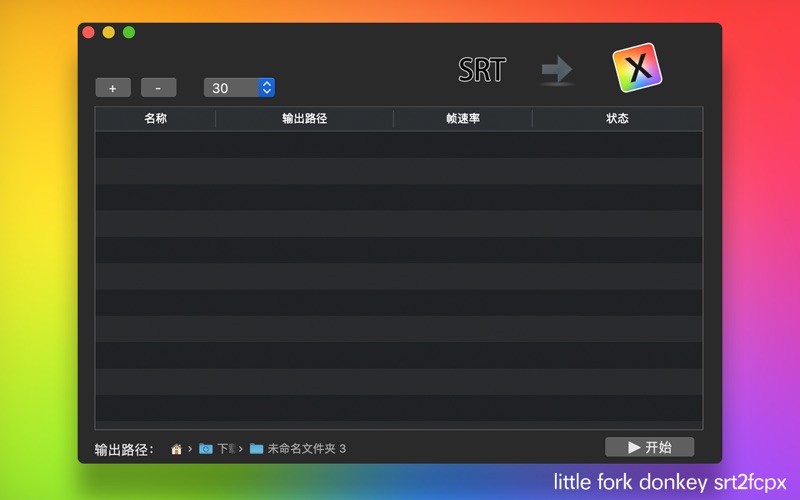Sort by 名称 column header
This screenshot has height=500, width=800.
pos(155,119)
